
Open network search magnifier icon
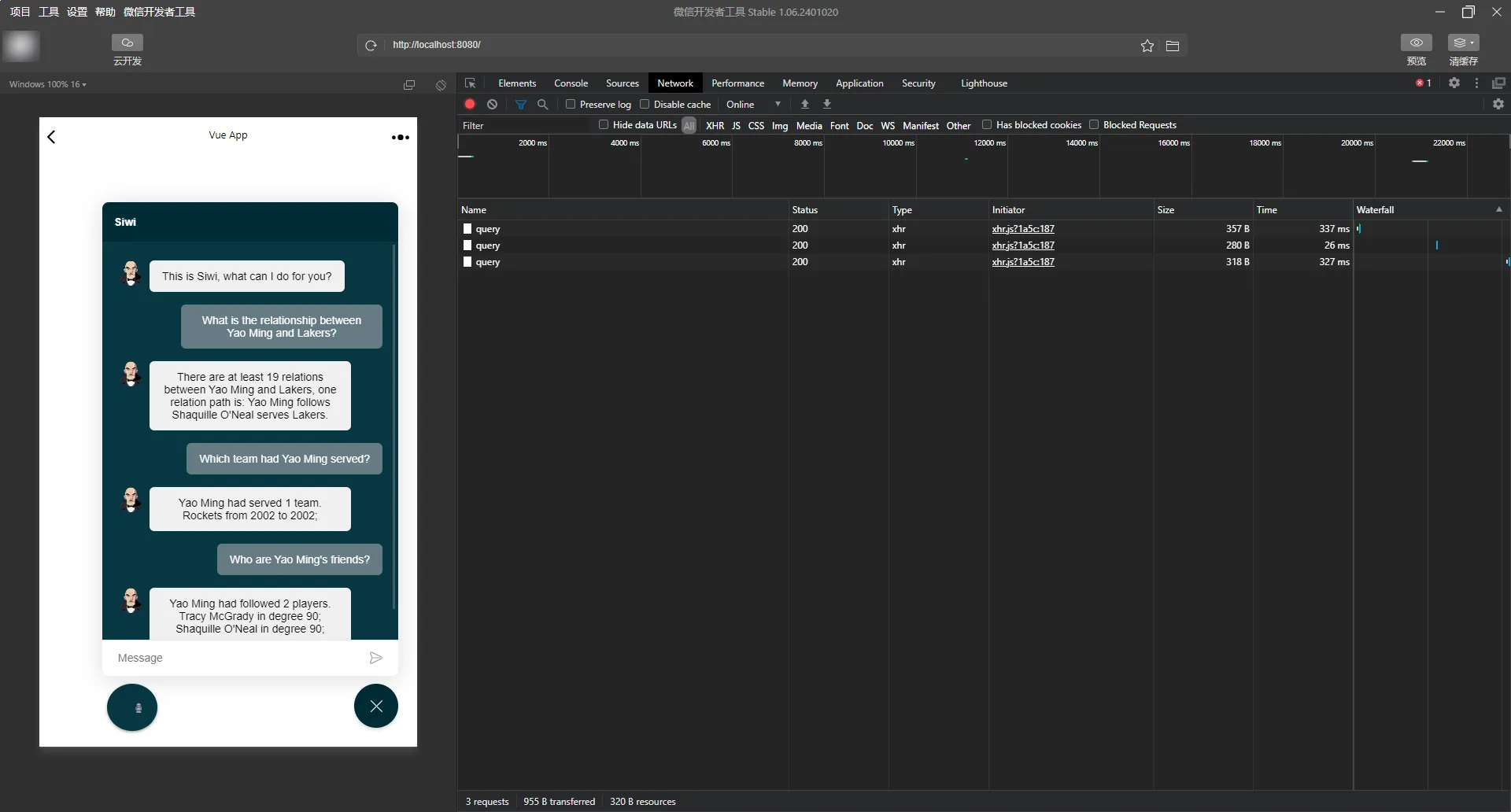coord(542,104)
